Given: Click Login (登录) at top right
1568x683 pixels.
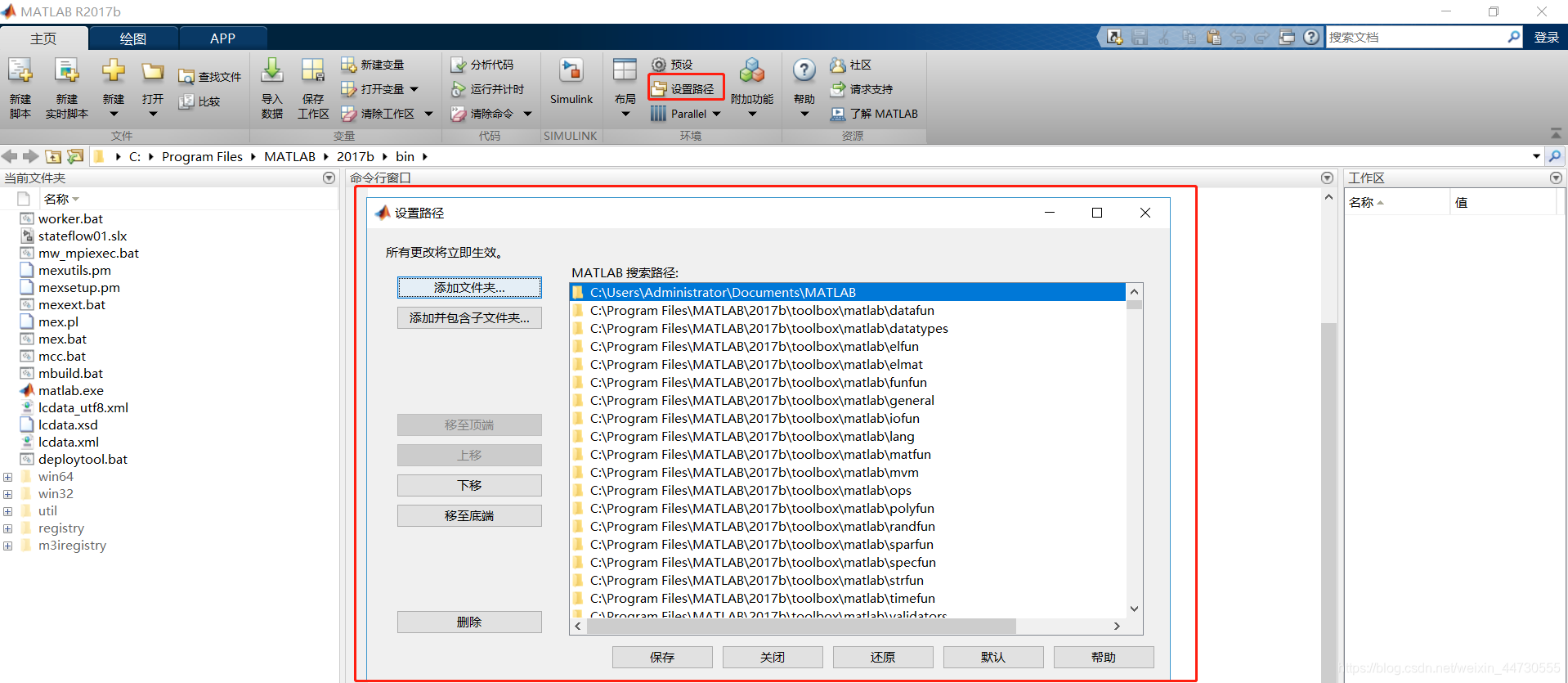Looking at the screenshot, I should [1546, 37].
